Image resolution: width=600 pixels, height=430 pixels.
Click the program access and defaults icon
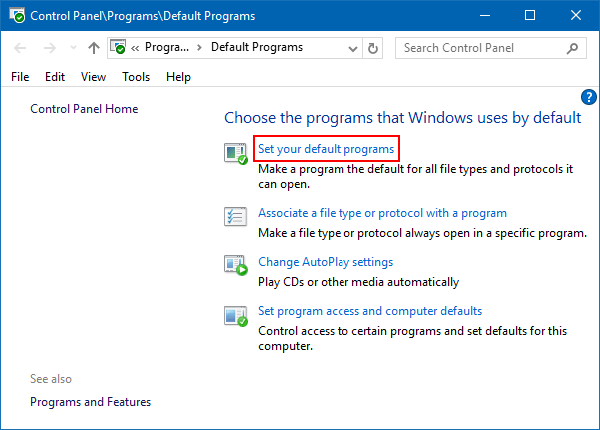tap(236, 316)
